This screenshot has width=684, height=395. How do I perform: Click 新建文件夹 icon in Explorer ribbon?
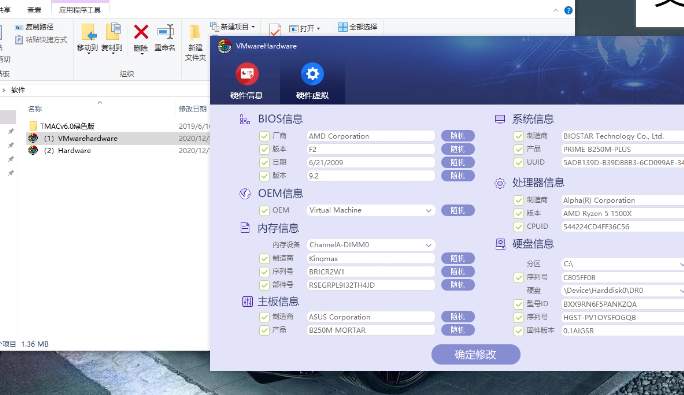point(195,32)
